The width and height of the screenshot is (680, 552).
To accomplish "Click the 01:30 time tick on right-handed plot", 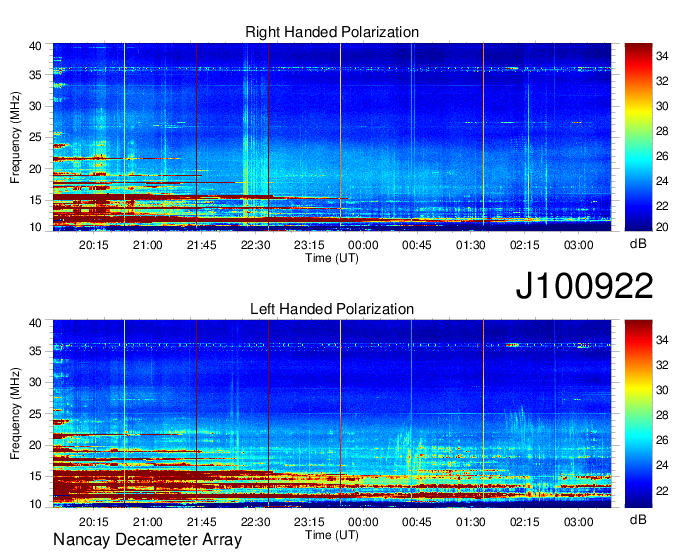I will pyautogui.click(x=471, y=245).
